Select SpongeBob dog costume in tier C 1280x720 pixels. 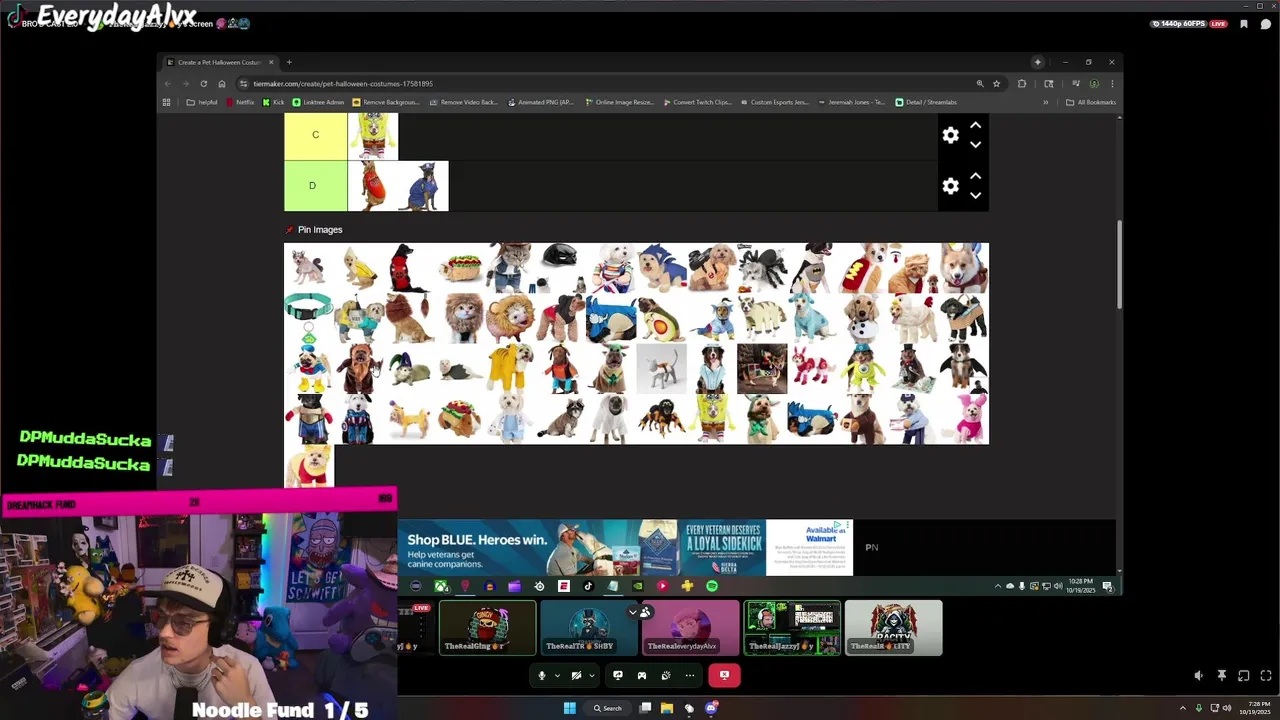pyautogui.click(x=373, y=136)
